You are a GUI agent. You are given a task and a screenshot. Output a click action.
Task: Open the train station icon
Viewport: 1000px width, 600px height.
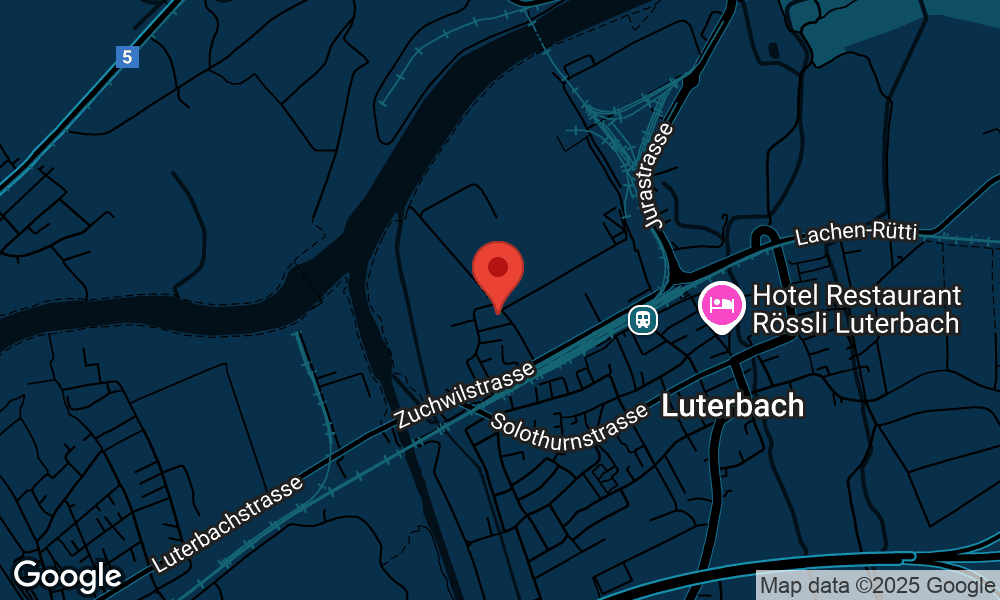pyautogui.click(x=643, y=319)
